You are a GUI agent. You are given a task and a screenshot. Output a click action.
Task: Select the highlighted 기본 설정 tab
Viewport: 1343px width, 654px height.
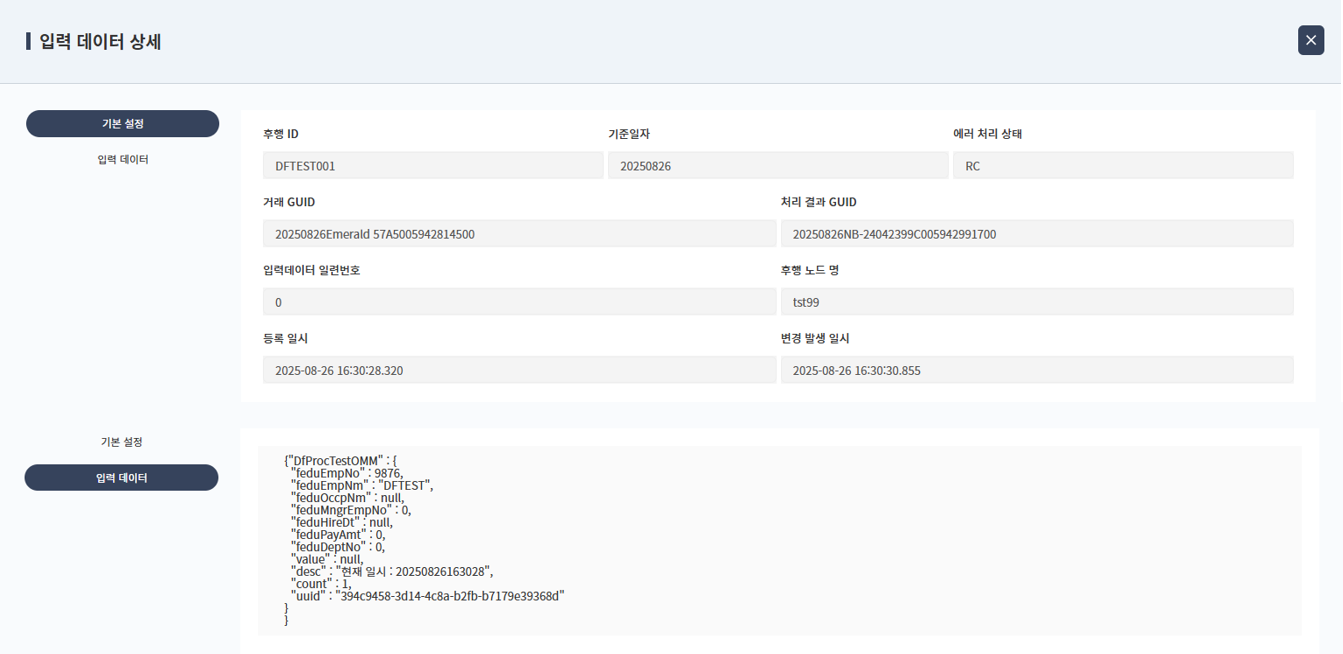click(122, 124)
